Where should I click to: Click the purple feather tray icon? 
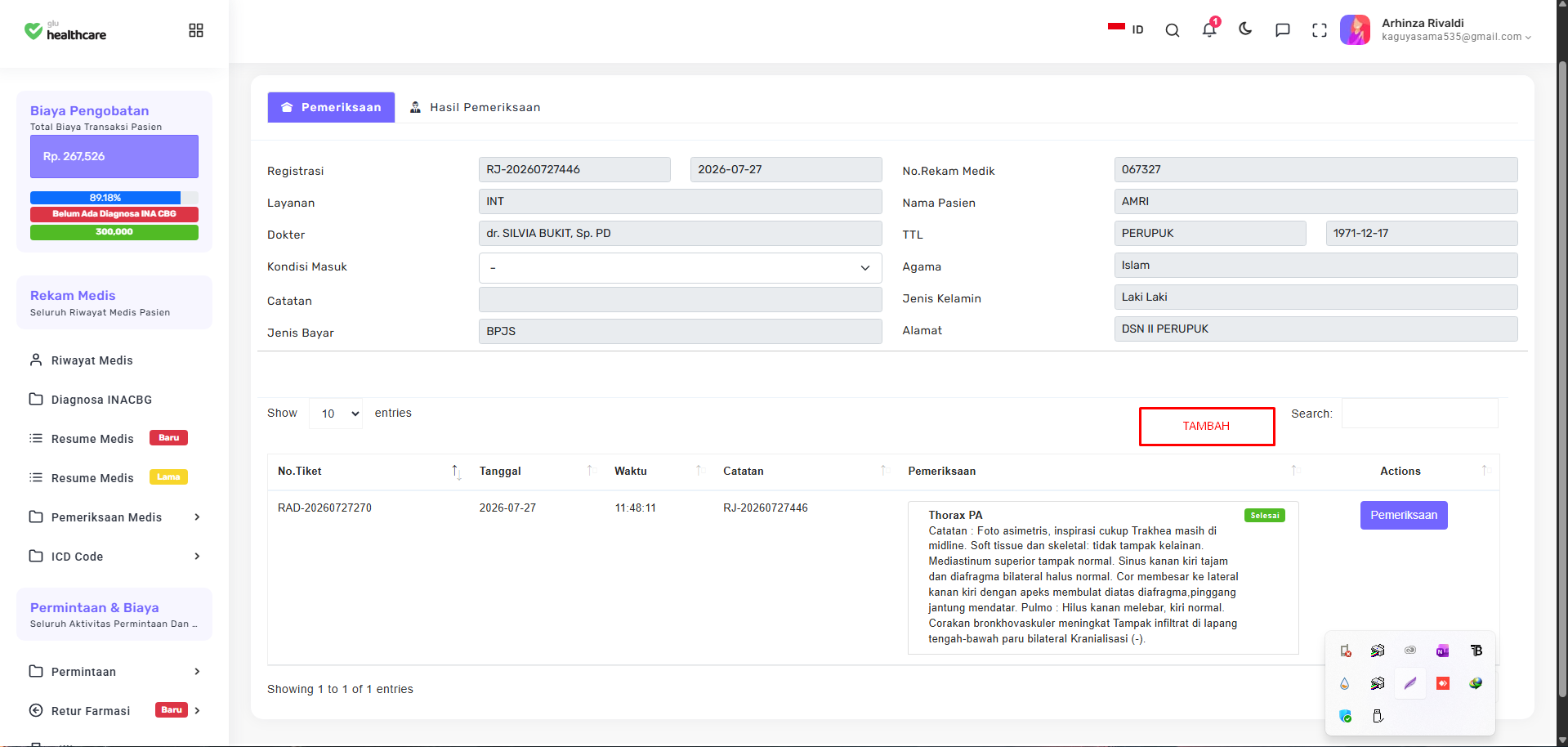click(x=1410, y=683)
